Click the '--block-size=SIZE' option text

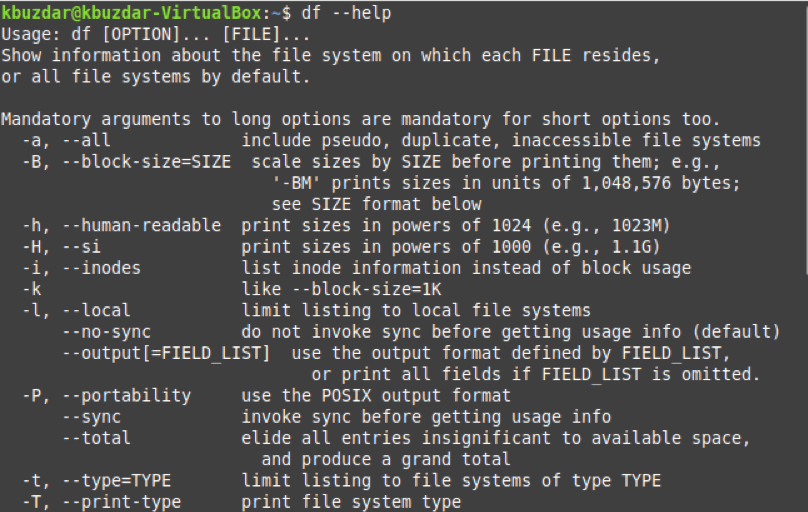[x=147, y=162]
